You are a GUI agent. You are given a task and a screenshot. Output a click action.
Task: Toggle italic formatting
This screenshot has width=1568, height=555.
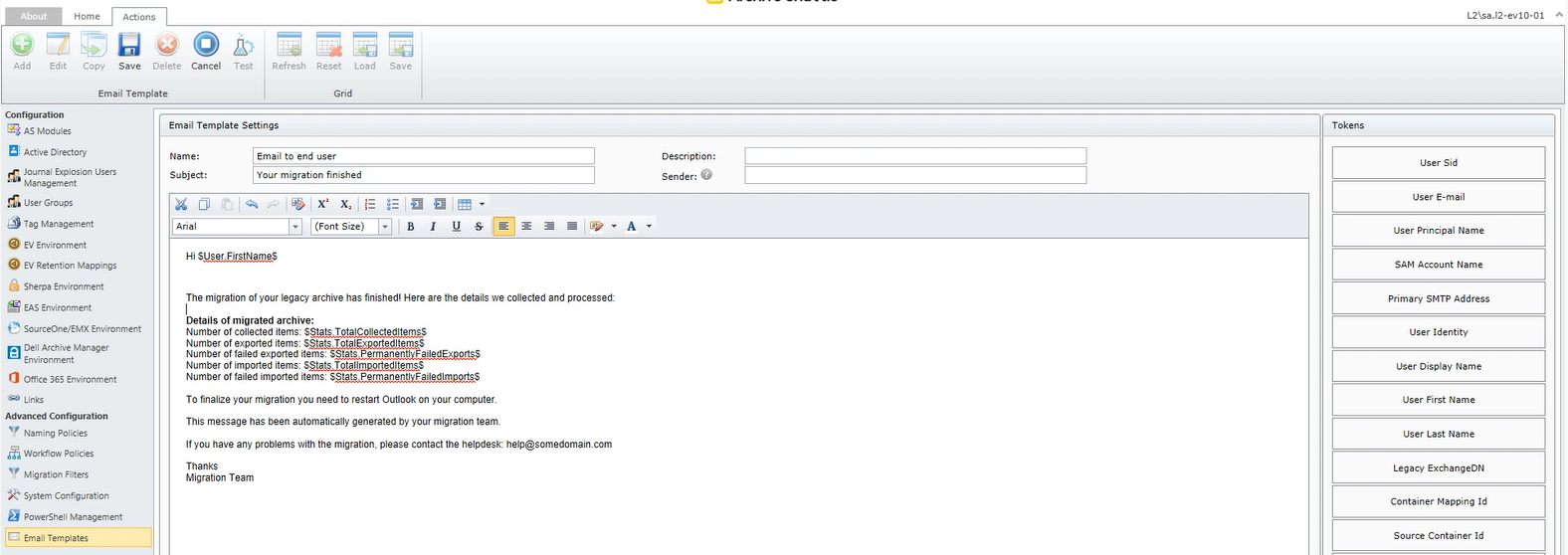[433, 227]
